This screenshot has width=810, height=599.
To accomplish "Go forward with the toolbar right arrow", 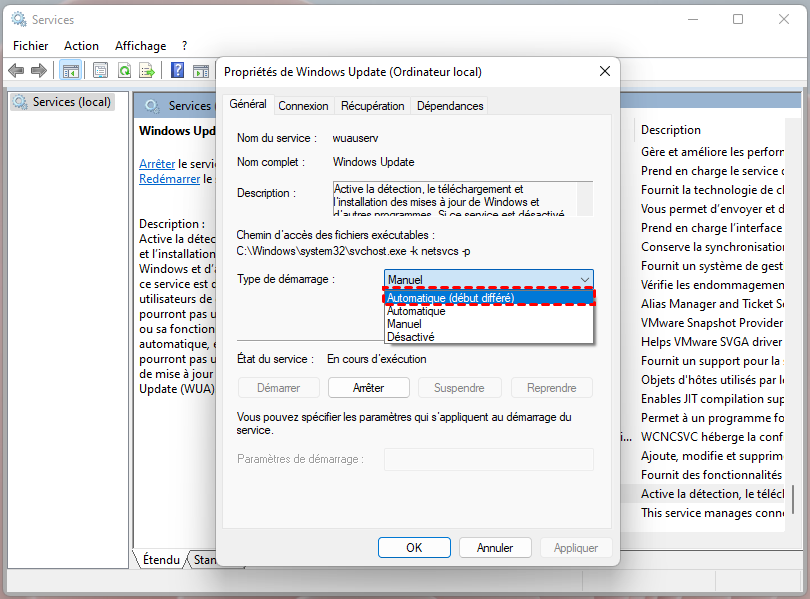I will 39,70.
